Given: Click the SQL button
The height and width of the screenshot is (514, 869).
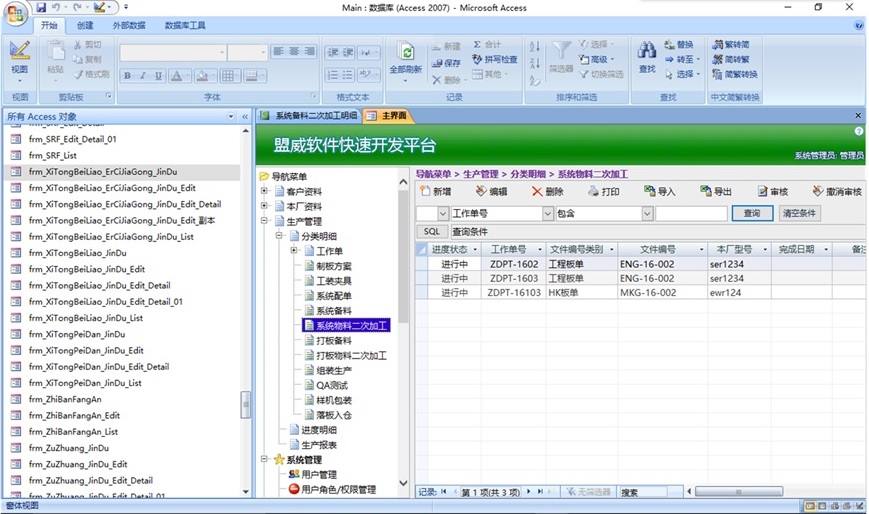Looking at the screenshot, I should (432, 232).
